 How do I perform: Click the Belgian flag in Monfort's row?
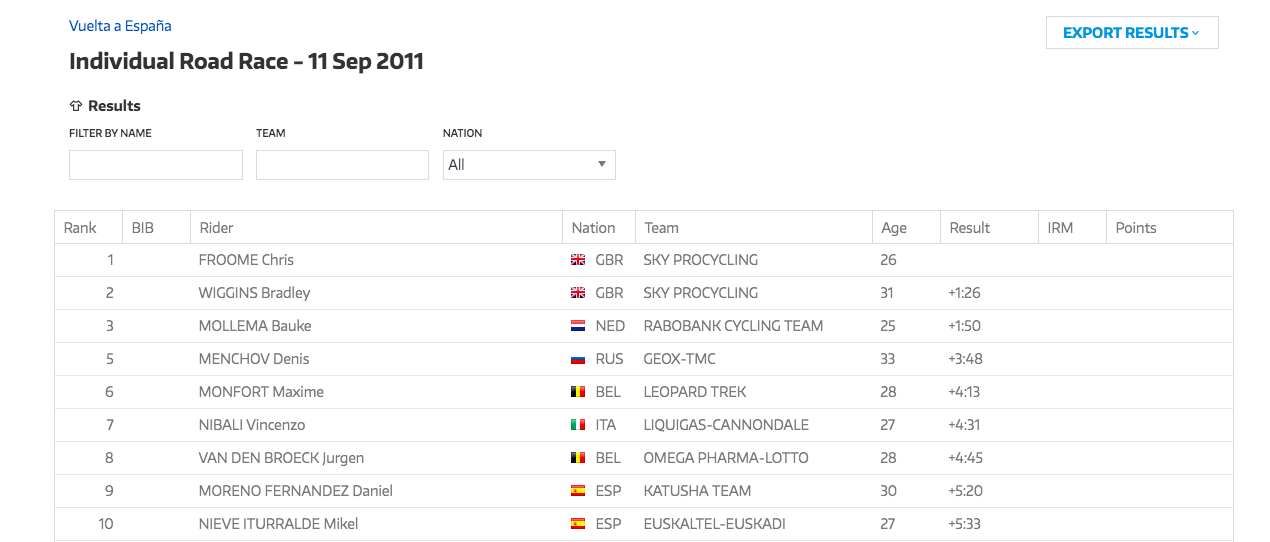point(578,392)
